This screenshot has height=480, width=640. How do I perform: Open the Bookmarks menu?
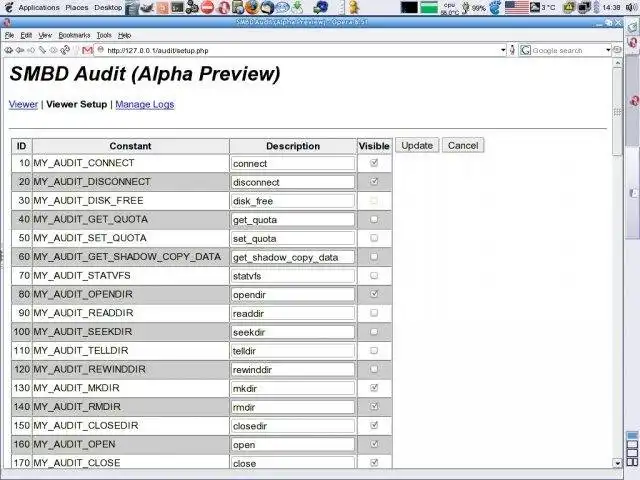tap(74, 36)
